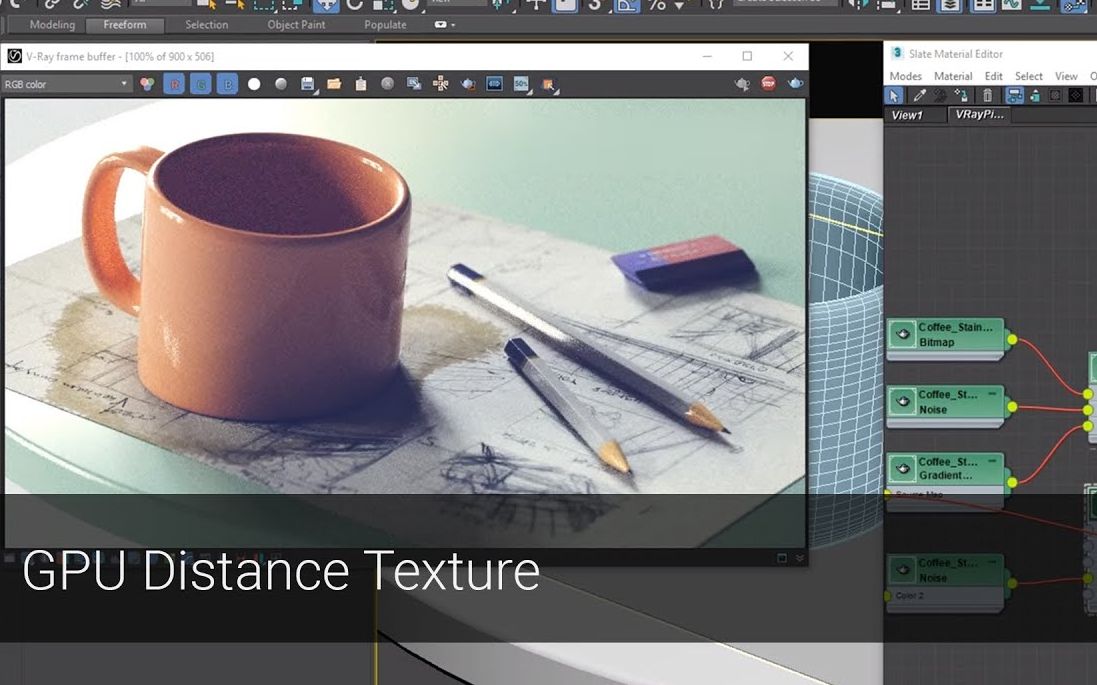Click the Delete Selected trash icon
This screenshot has height=685, width=1097.
pyautogui.click(x=988, y=94)
